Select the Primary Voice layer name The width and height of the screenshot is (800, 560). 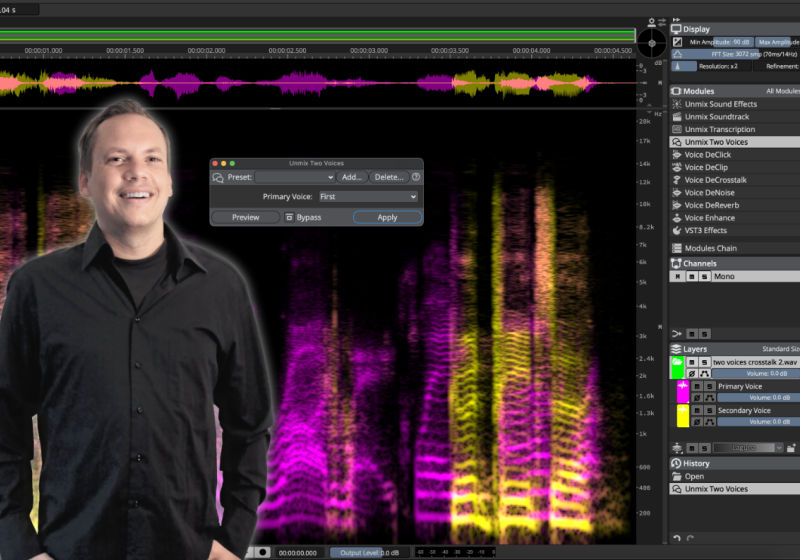pyautogui.click(x=740, y=387)
